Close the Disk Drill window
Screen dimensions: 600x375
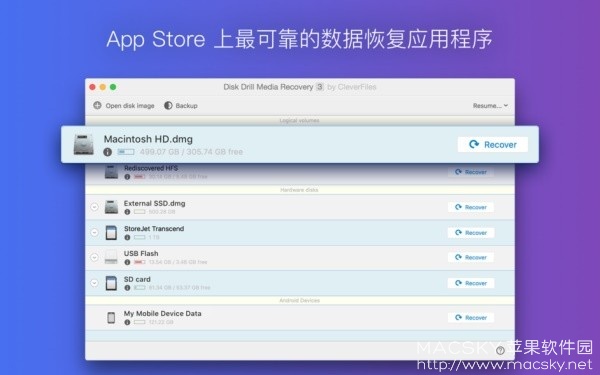(92, 87)
